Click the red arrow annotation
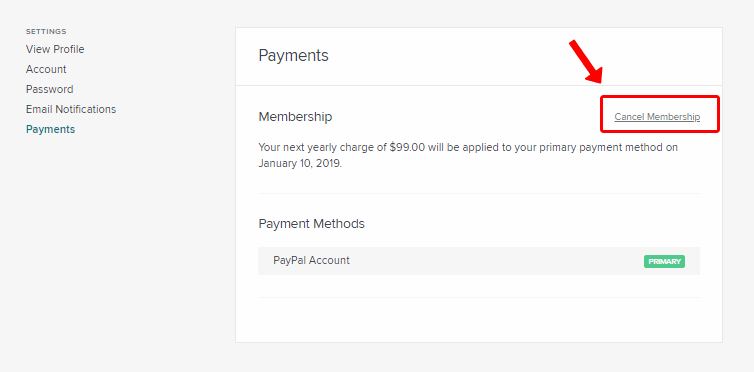 tap(586, 62)
